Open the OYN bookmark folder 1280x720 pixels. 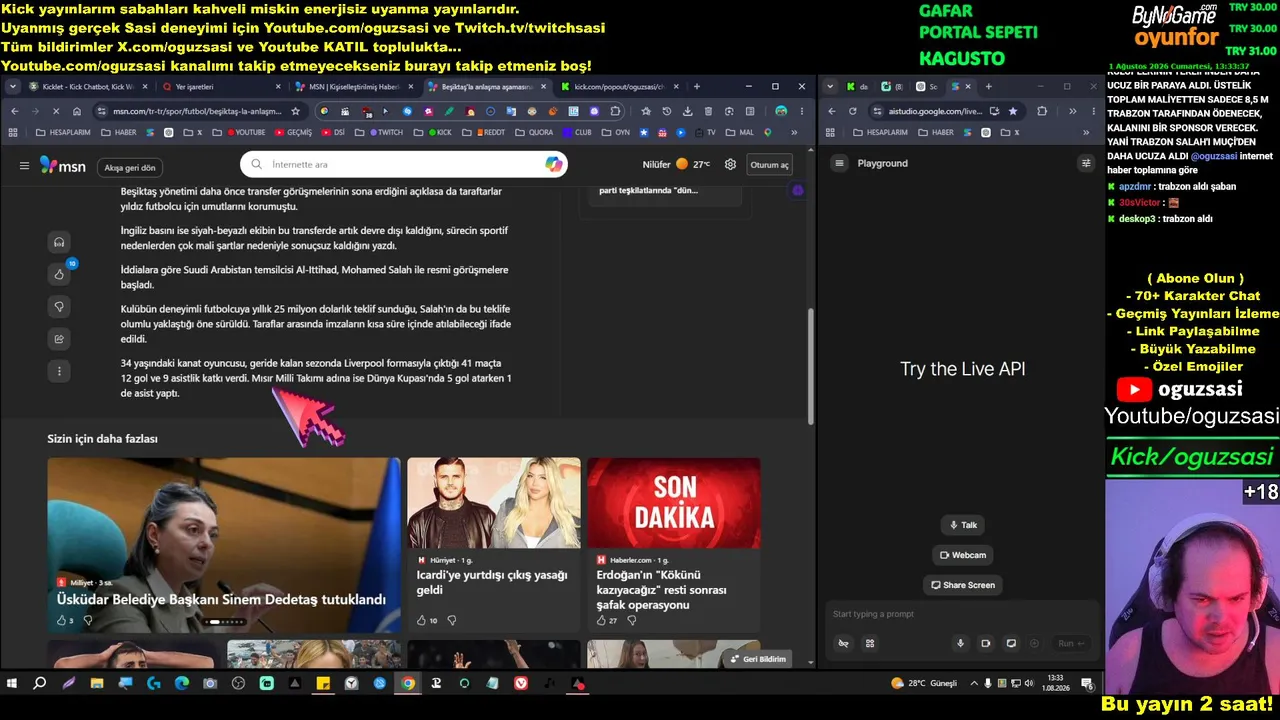pos(617,132)
